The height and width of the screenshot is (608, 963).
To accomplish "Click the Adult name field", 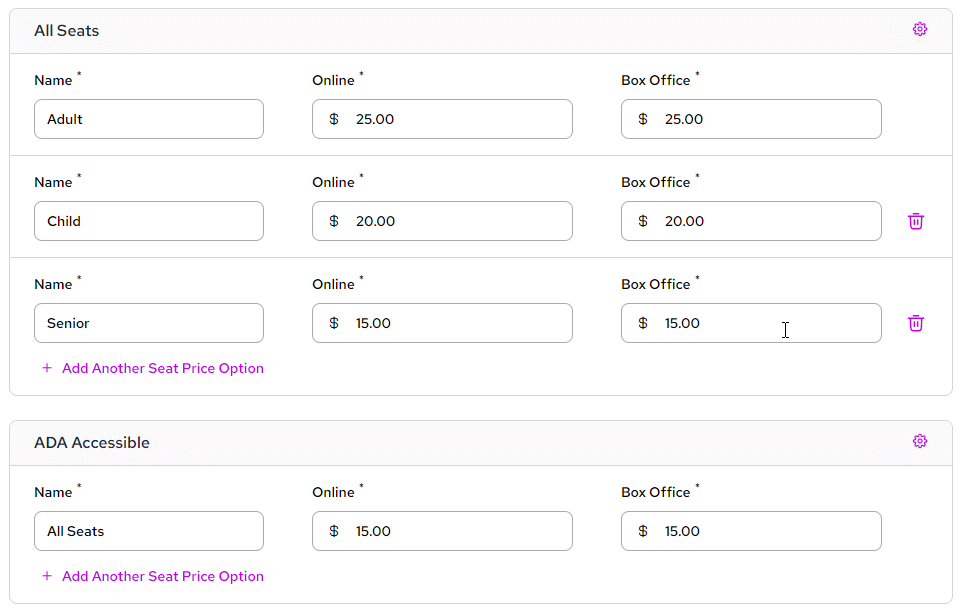I will pos(149,119).
